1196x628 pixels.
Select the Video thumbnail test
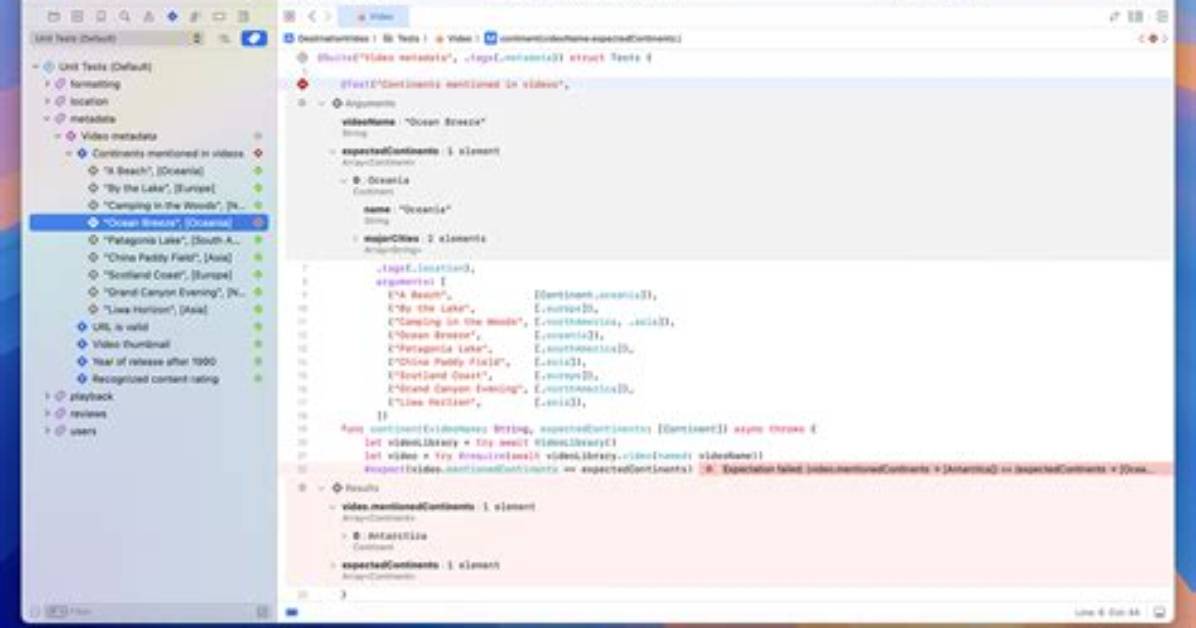coord(149,344)
